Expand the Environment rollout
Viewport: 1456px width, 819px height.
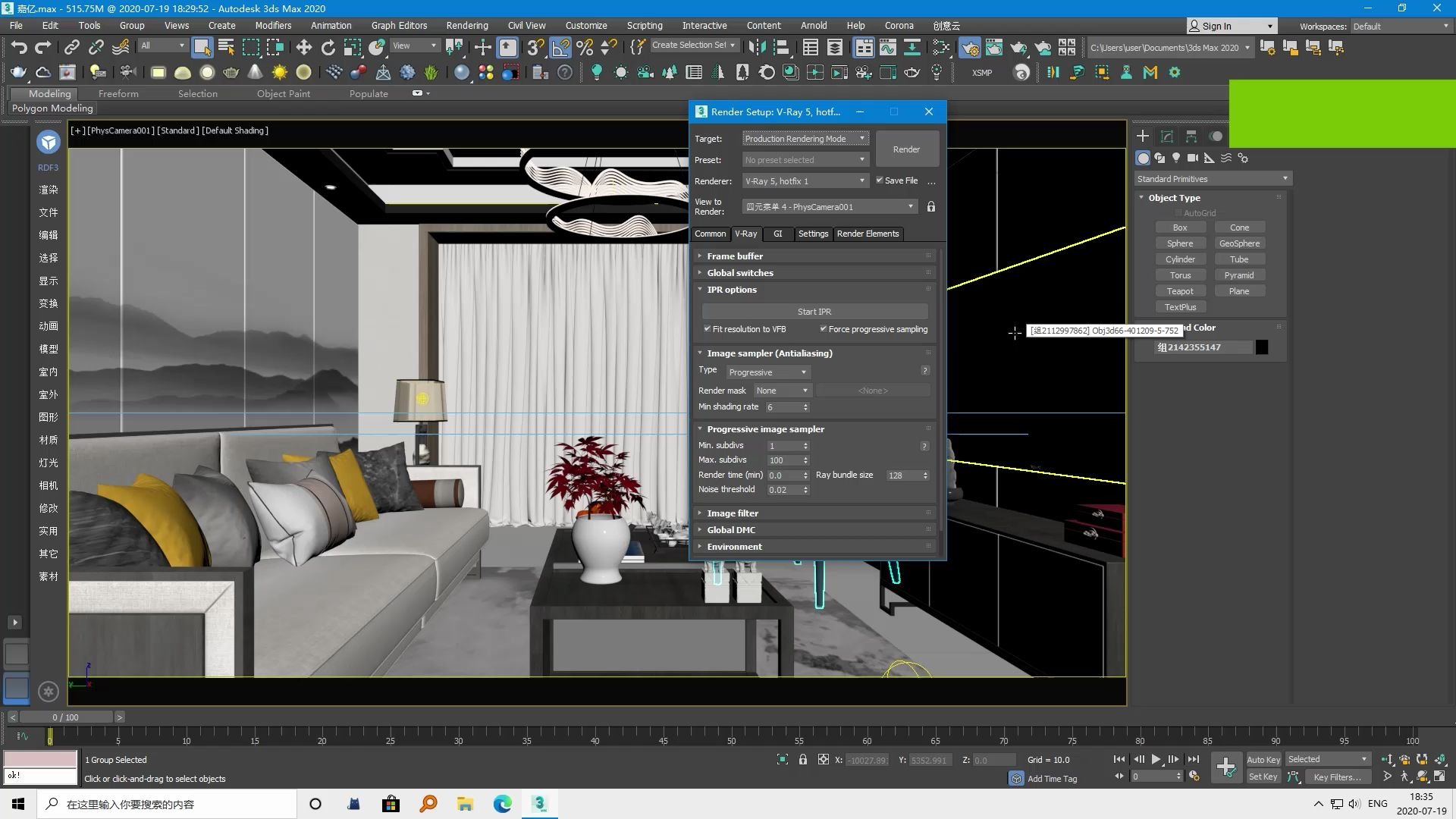point(815,547)
